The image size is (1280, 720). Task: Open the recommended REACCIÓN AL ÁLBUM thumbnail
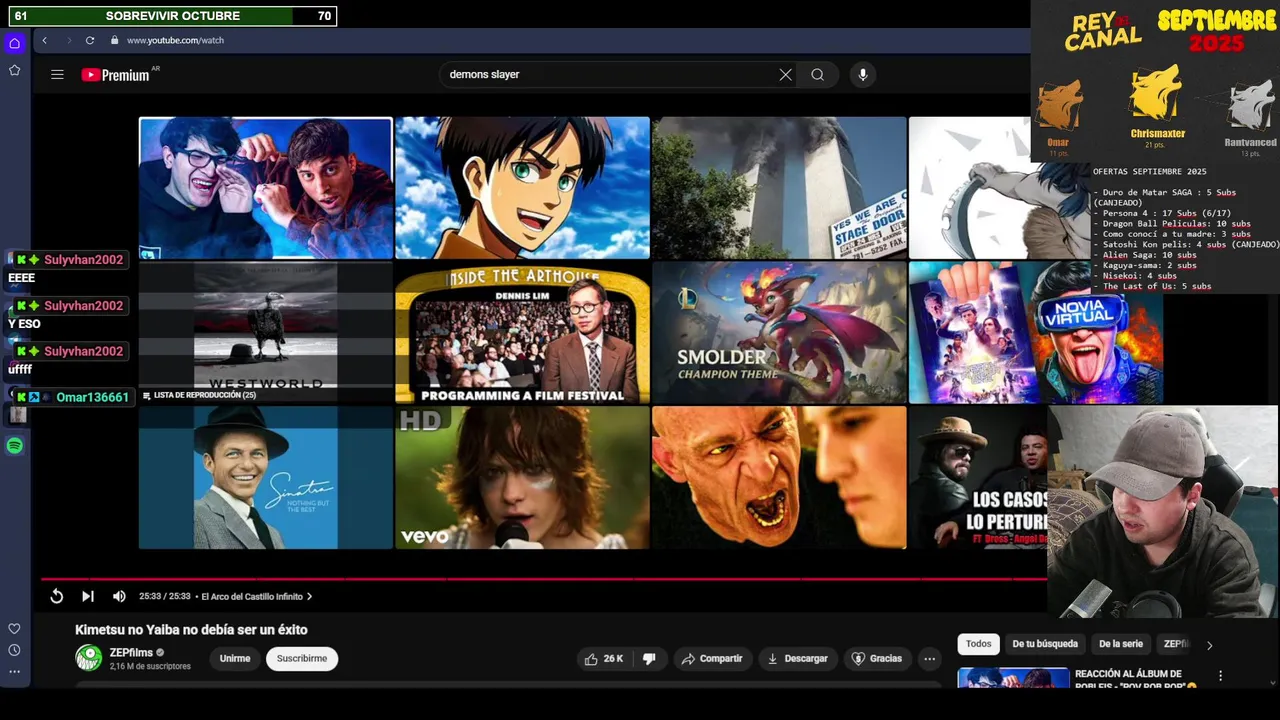[1013, 678]
